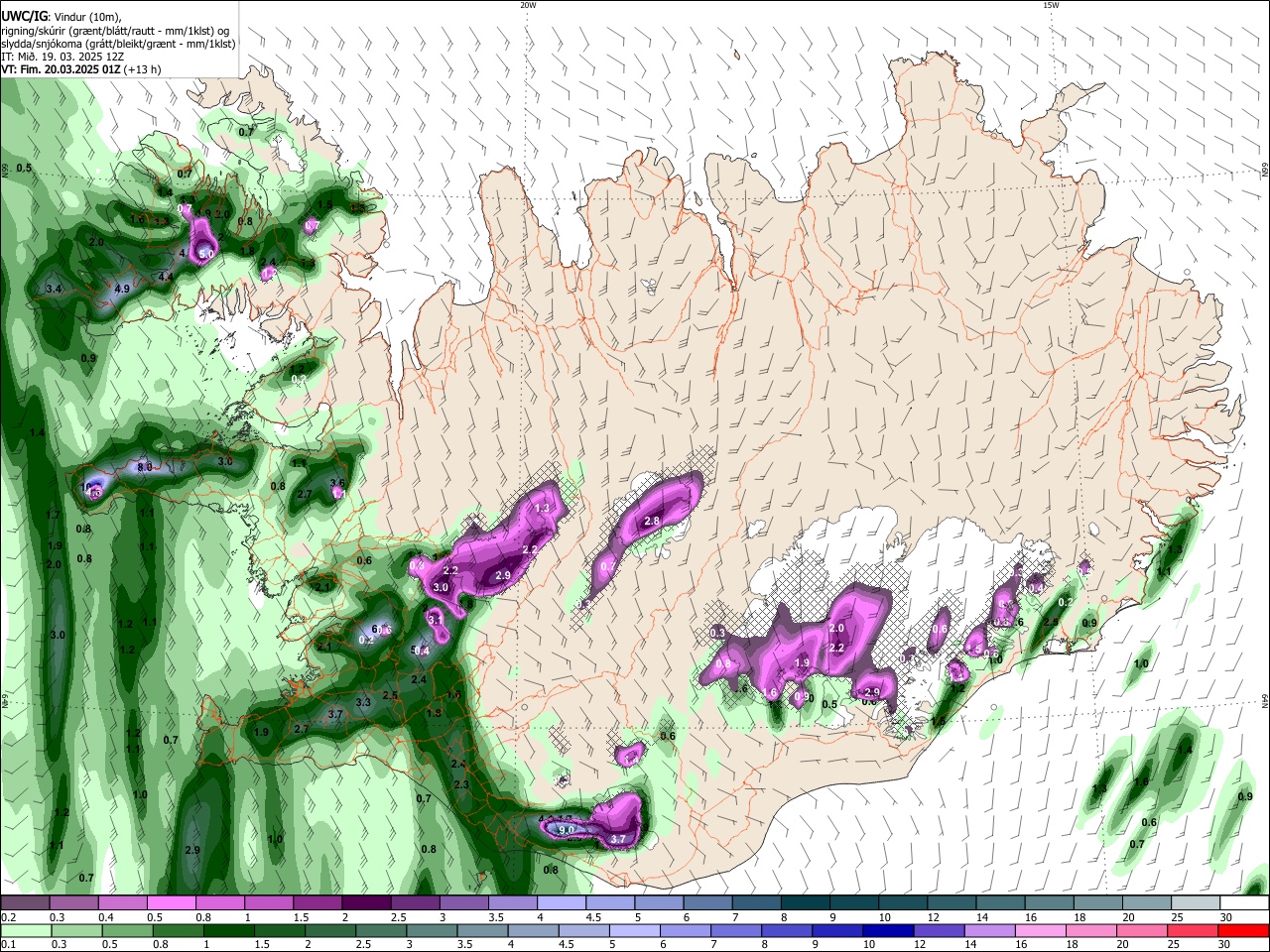
Task: Select the lower legend row 30 bright red swatch
Action: coord(1244,931)
